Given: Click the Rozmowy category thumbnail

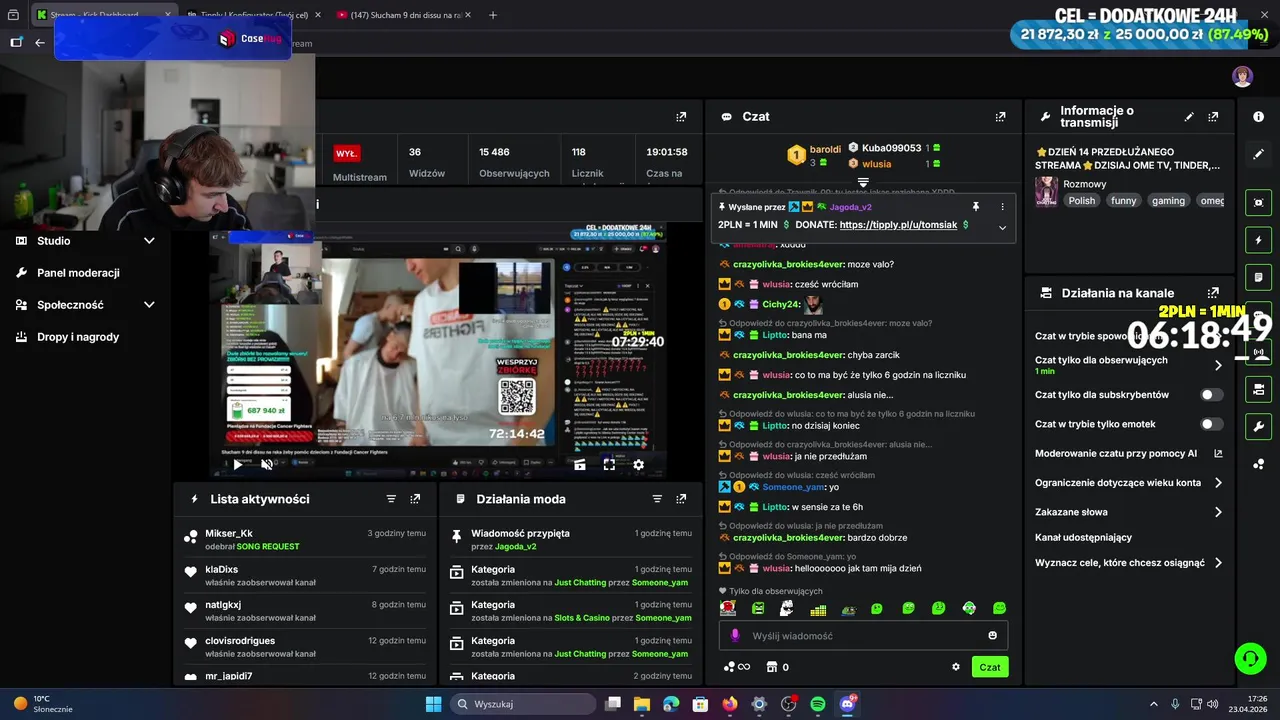Looking at the screenshot, I should (1046, 191).
